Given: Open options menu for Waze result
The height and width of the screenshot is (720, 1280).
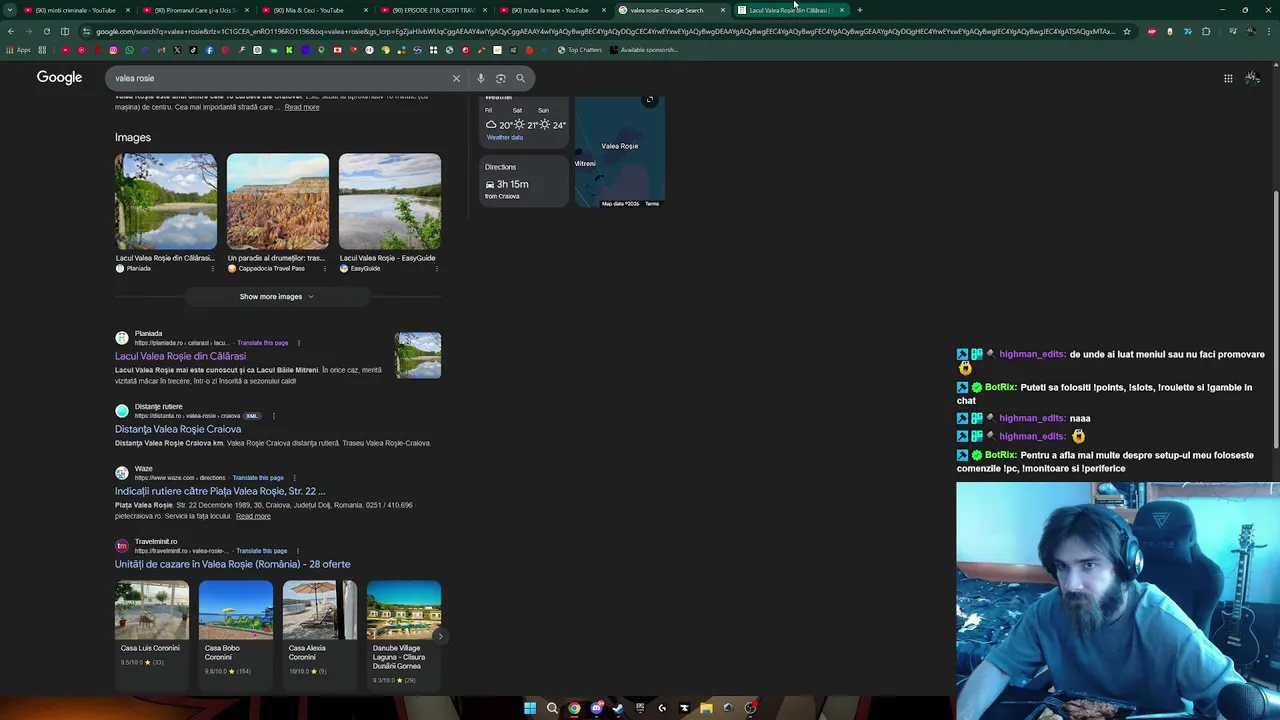Looking at the screenshot, I should (x=294, y=478).
